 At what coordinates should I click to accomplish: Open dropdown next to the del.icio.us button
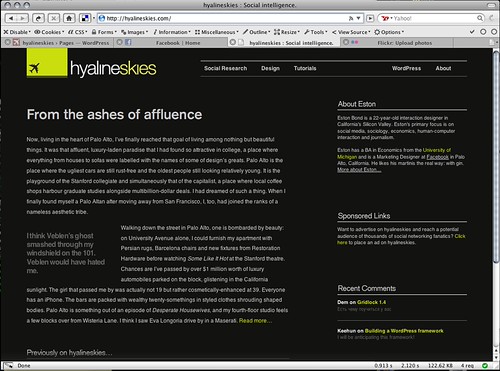(x=94, y=18)
